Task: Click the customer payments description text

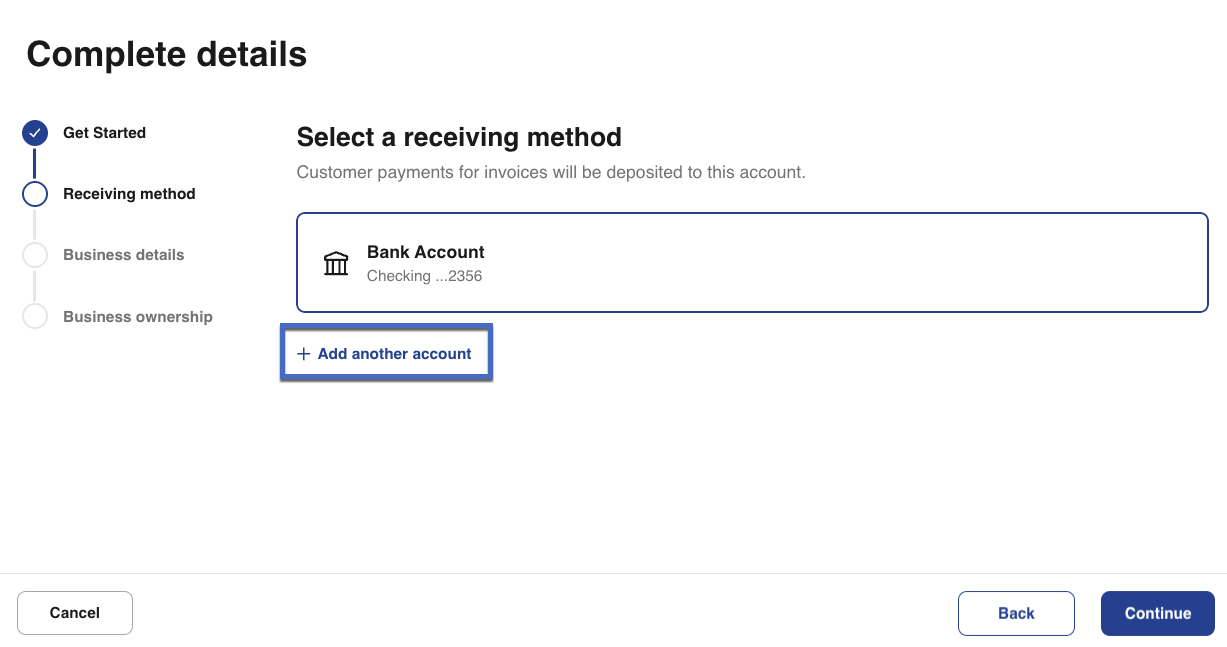Action: point(550,172)
